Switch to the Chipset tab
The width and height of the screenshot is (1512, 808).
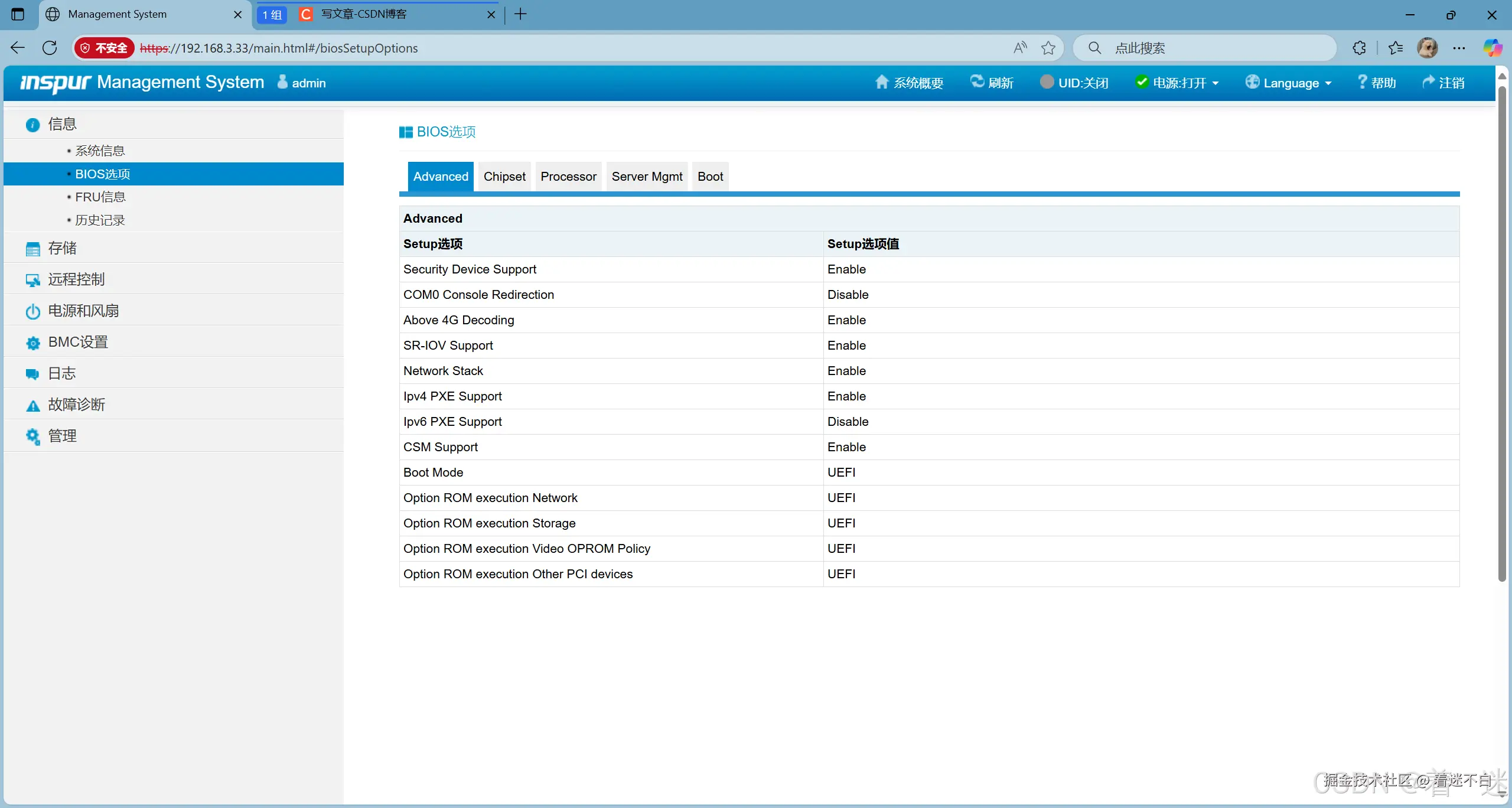[x=504, y=177]
